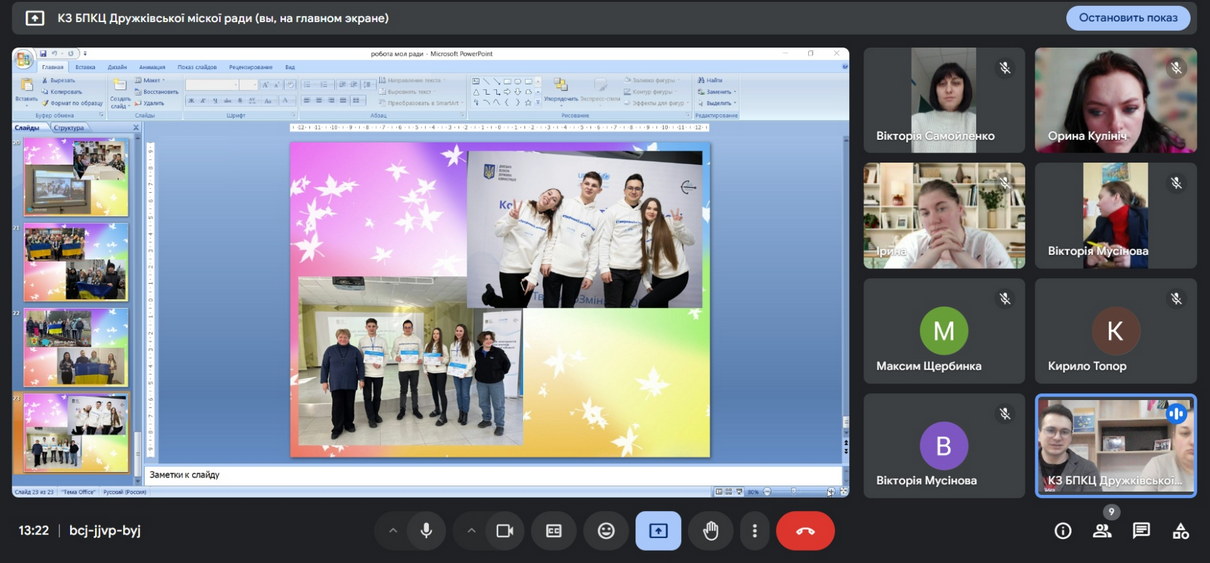Switch to the 'Слайды' pane tab
This screenshot has width=1210, height=563.
click(x=27, y=128)
